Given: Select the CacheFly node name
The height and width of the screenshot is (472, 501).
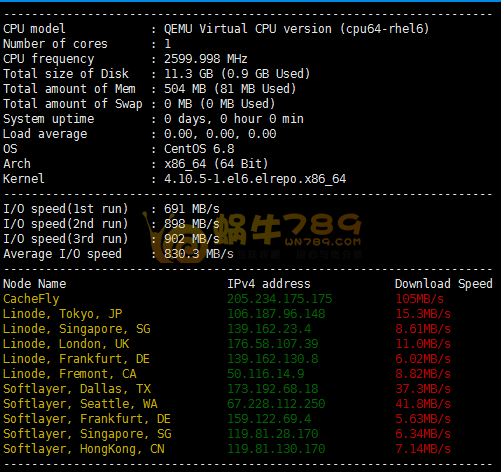Looking at the screenshot, I should [31, 299].
